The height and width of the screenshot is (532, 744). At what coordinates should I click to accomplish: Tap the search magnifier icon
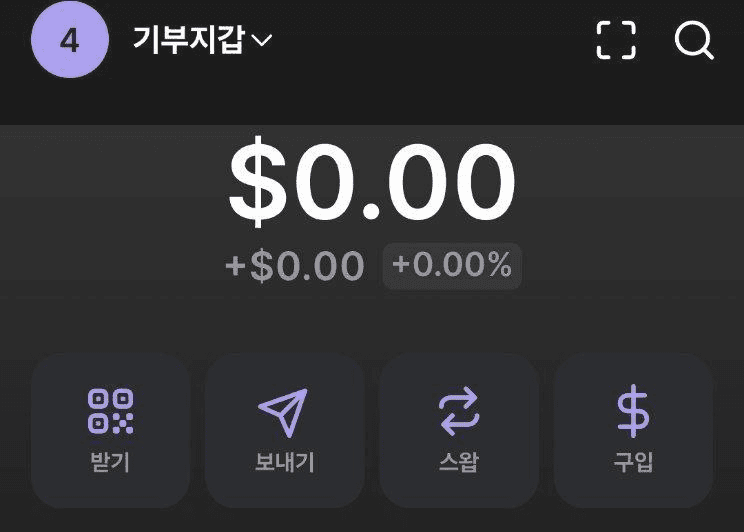tap(694, 40)
